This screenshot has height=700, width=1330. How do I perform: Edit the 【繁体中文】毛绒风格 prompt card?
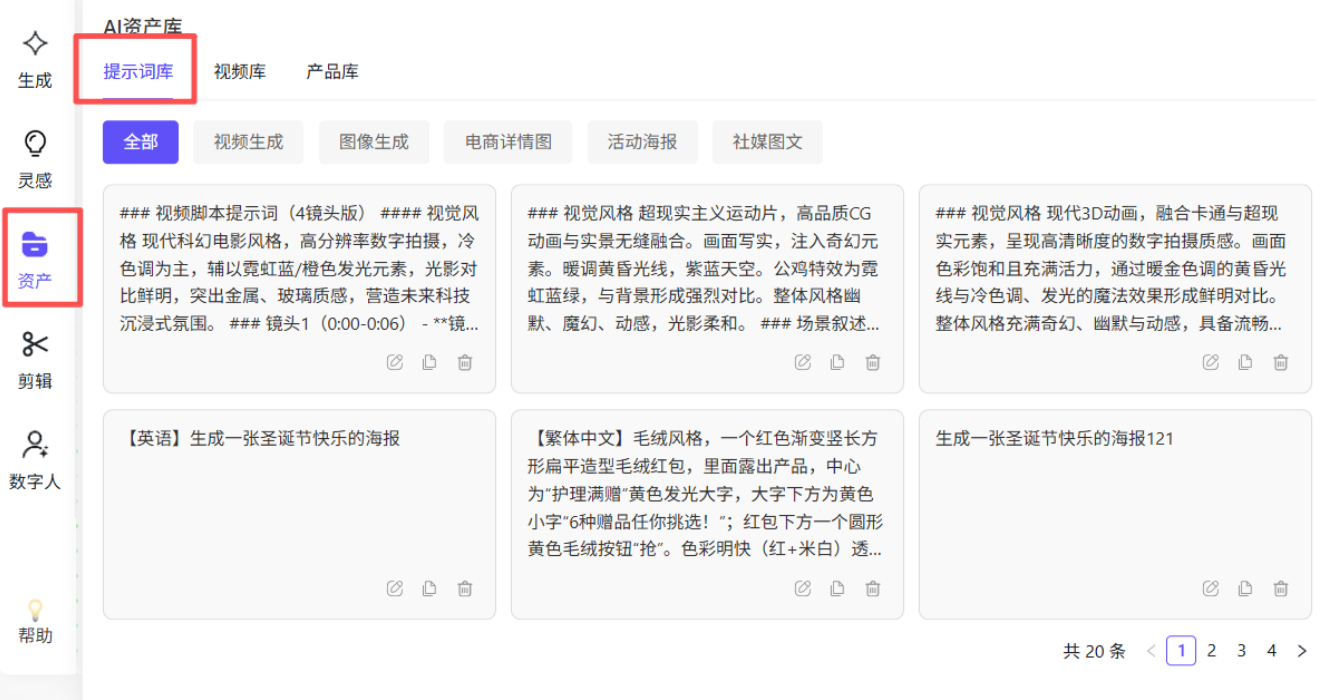pyautogui.click(x=803, y=588)
